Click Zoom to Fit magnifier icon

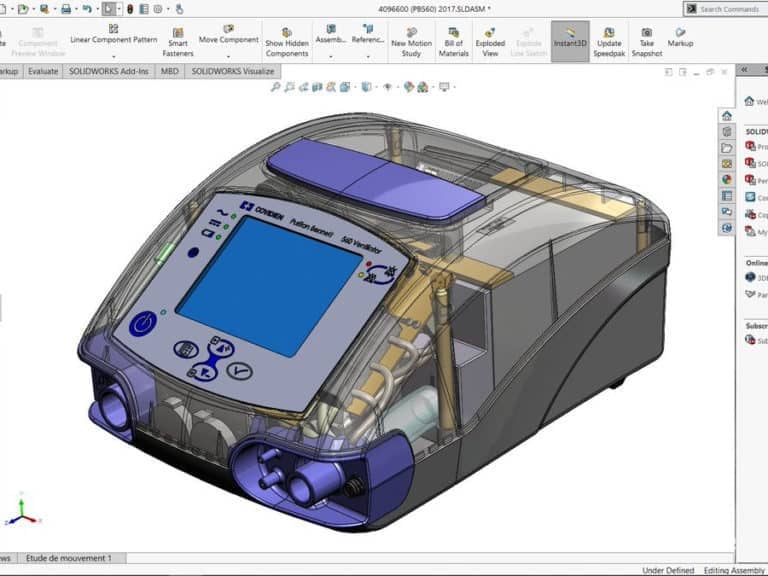pyautogui.click(x=276, y=87)
